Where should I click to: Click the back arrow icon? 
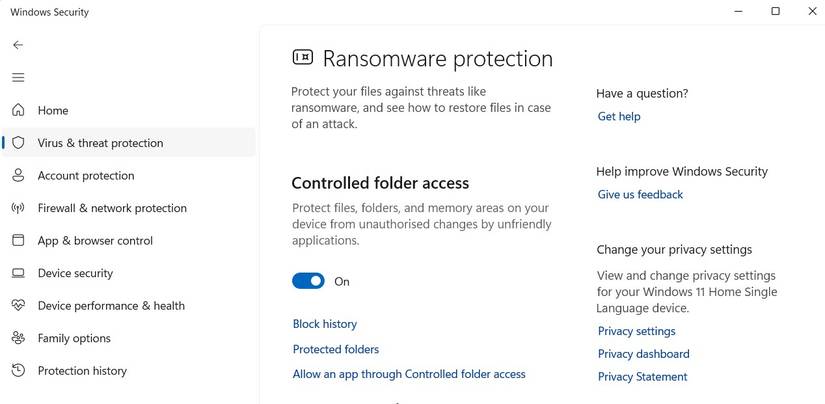18,45
